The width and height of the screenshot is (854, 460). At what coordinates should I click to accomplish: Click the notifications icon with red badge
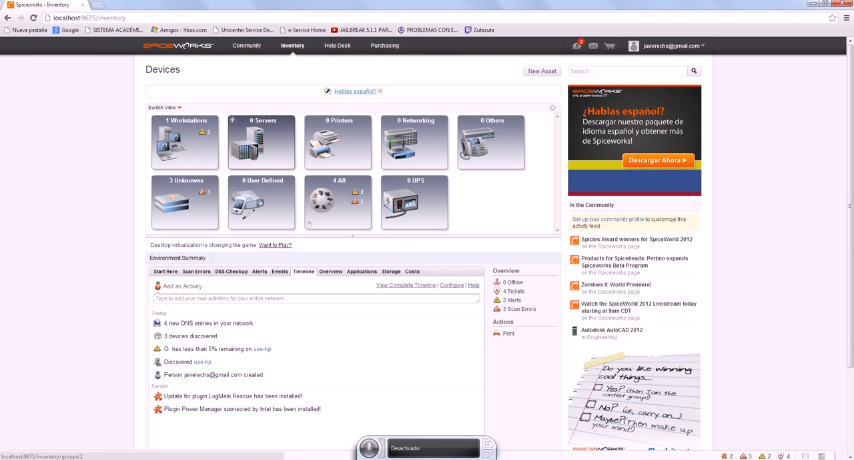(578, 46)
